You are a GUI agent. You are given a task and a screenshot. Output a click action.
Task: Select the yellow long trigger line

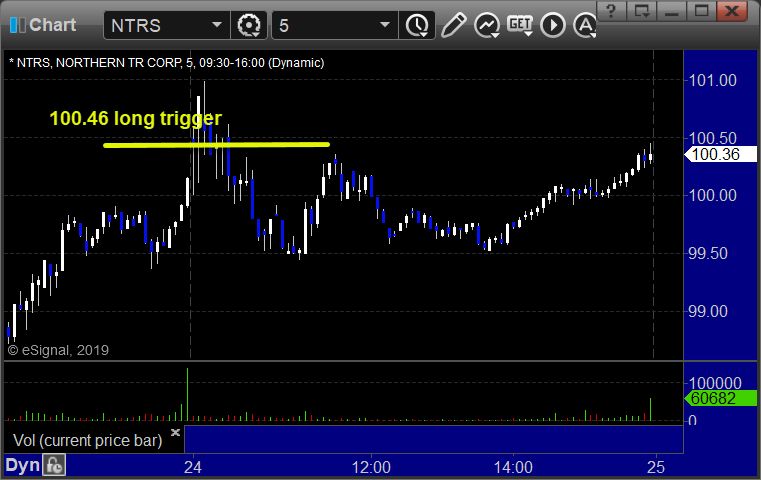pyautogui.click(x=216, y=145)
